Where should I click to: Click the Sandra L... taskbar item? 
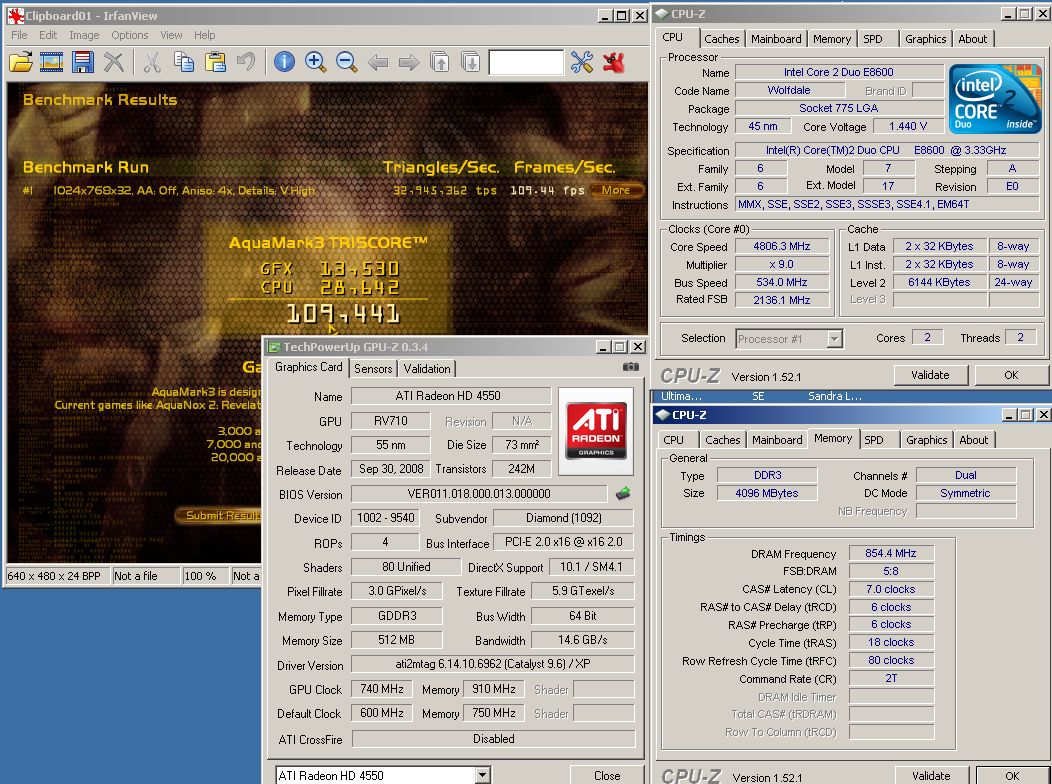tap(834, 396)
